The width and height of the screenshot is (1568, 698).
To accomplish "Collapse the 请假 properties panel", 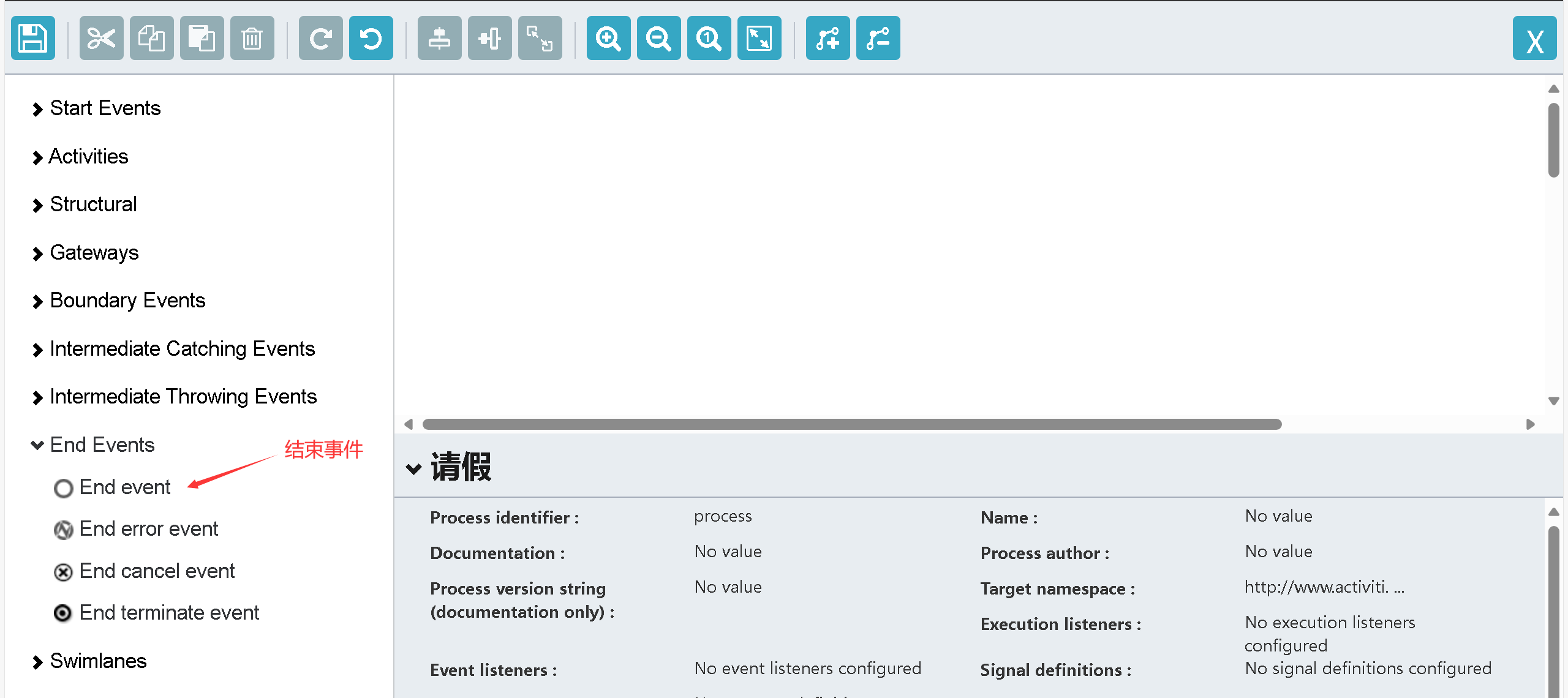I will tap(414, 468).
